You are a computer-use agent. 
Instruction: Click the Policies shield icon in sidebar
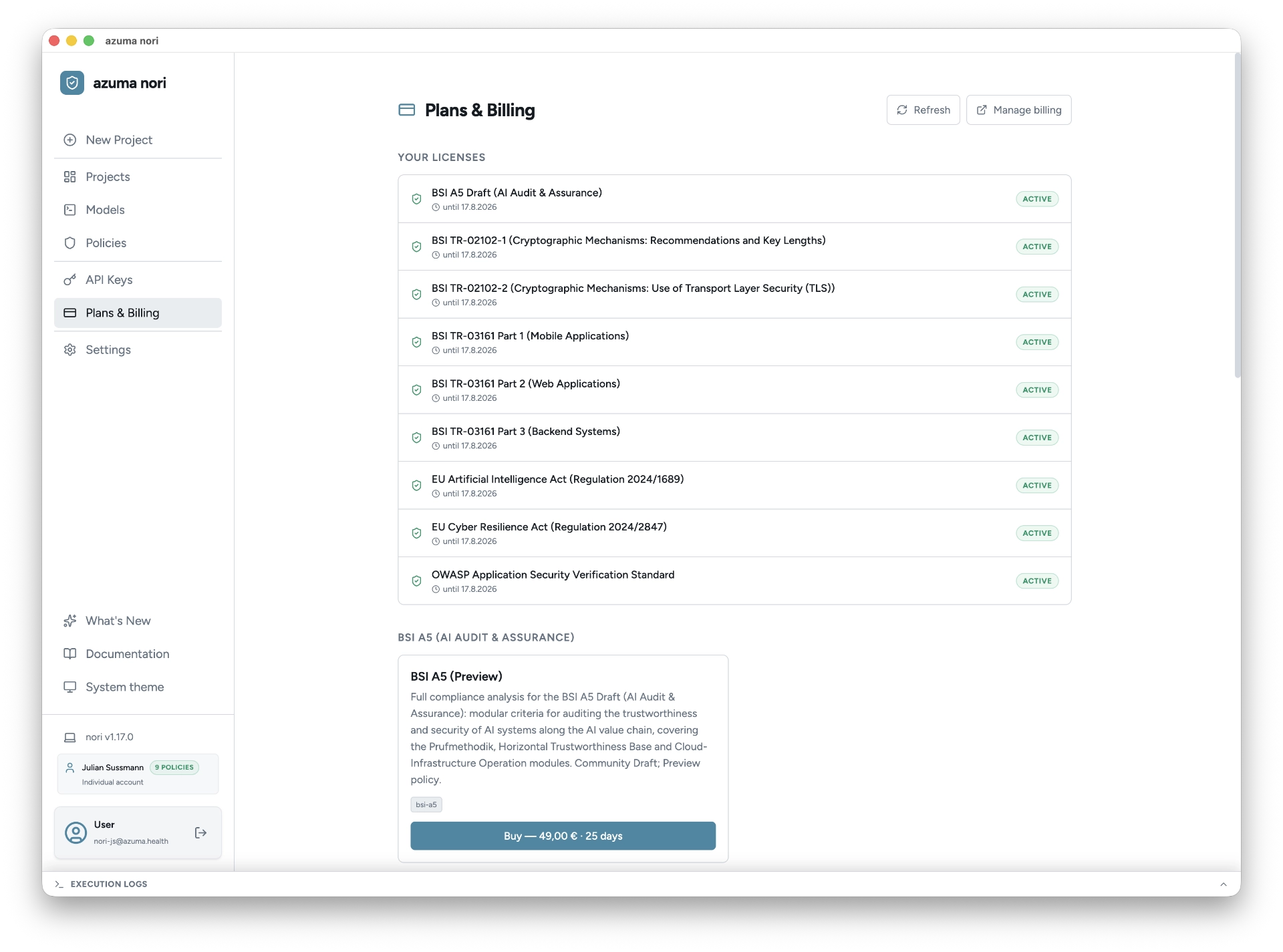[x=69, y=243]
